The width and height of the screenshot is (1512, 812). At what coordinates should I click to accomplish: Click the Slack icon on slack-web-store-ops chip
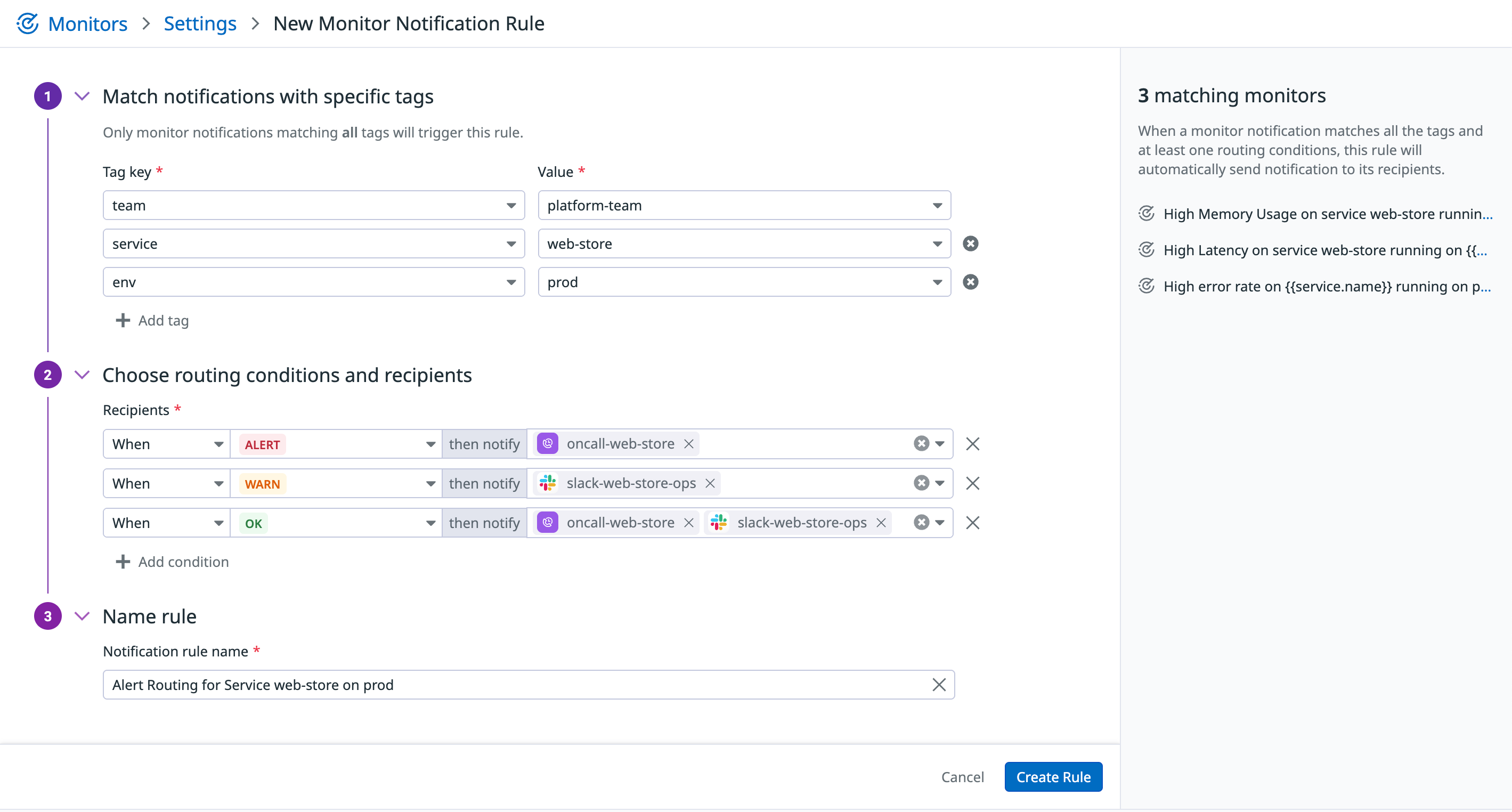547,483
